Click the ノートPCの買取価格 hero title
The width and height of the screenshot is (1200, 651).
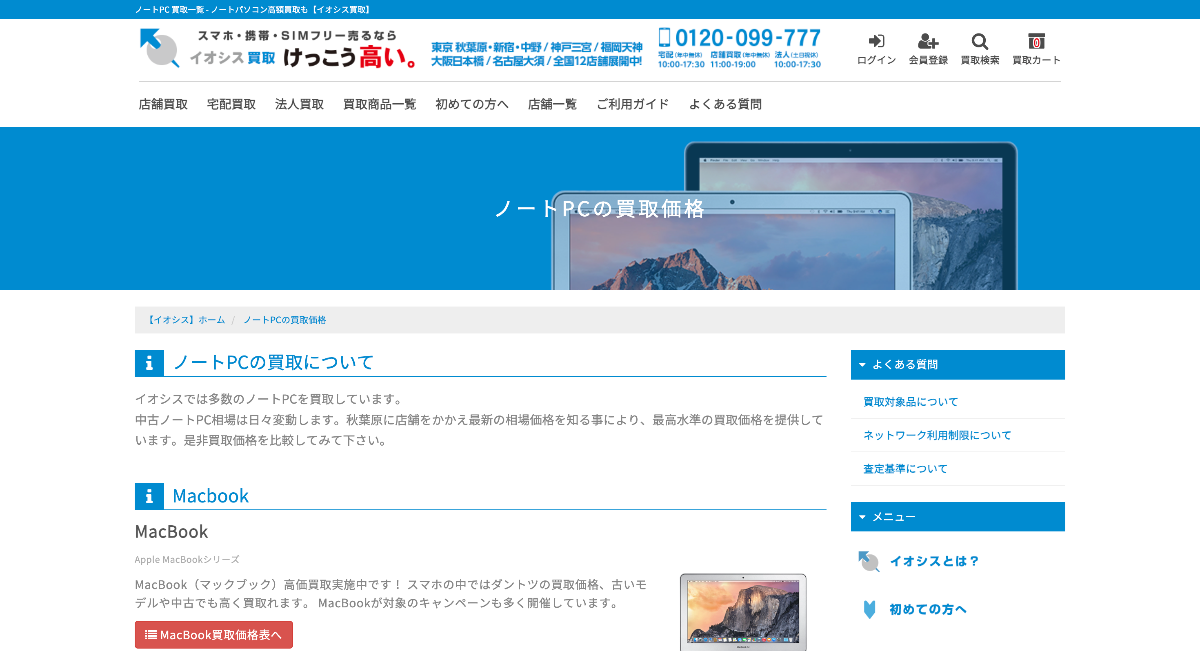pyautogui.click(x=600, y=209)
